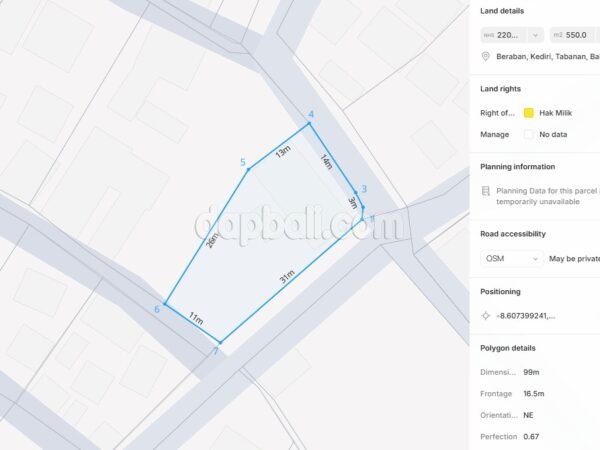
Task: Select polygon vertex 3 on the map
Action: click(x=355, y=192)
